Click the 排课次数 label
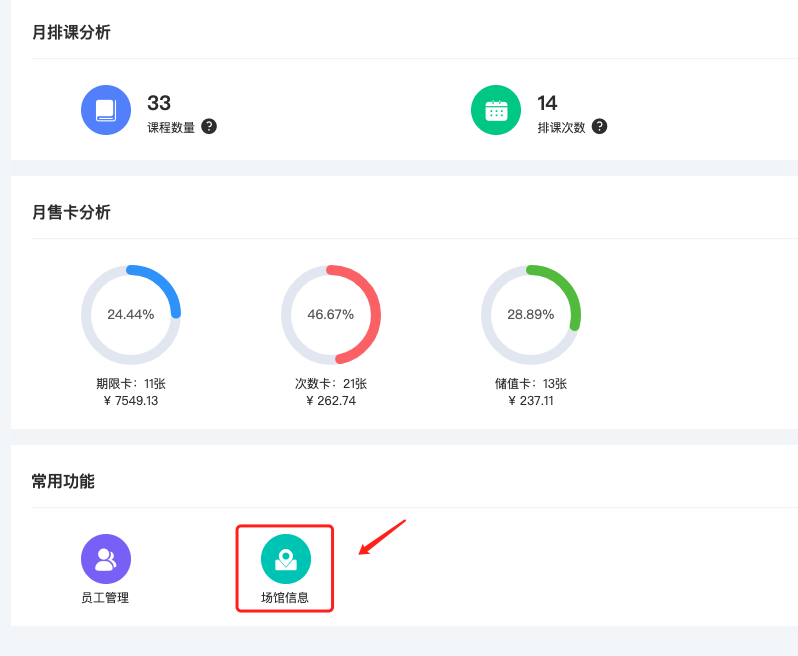 coord(561,127)
